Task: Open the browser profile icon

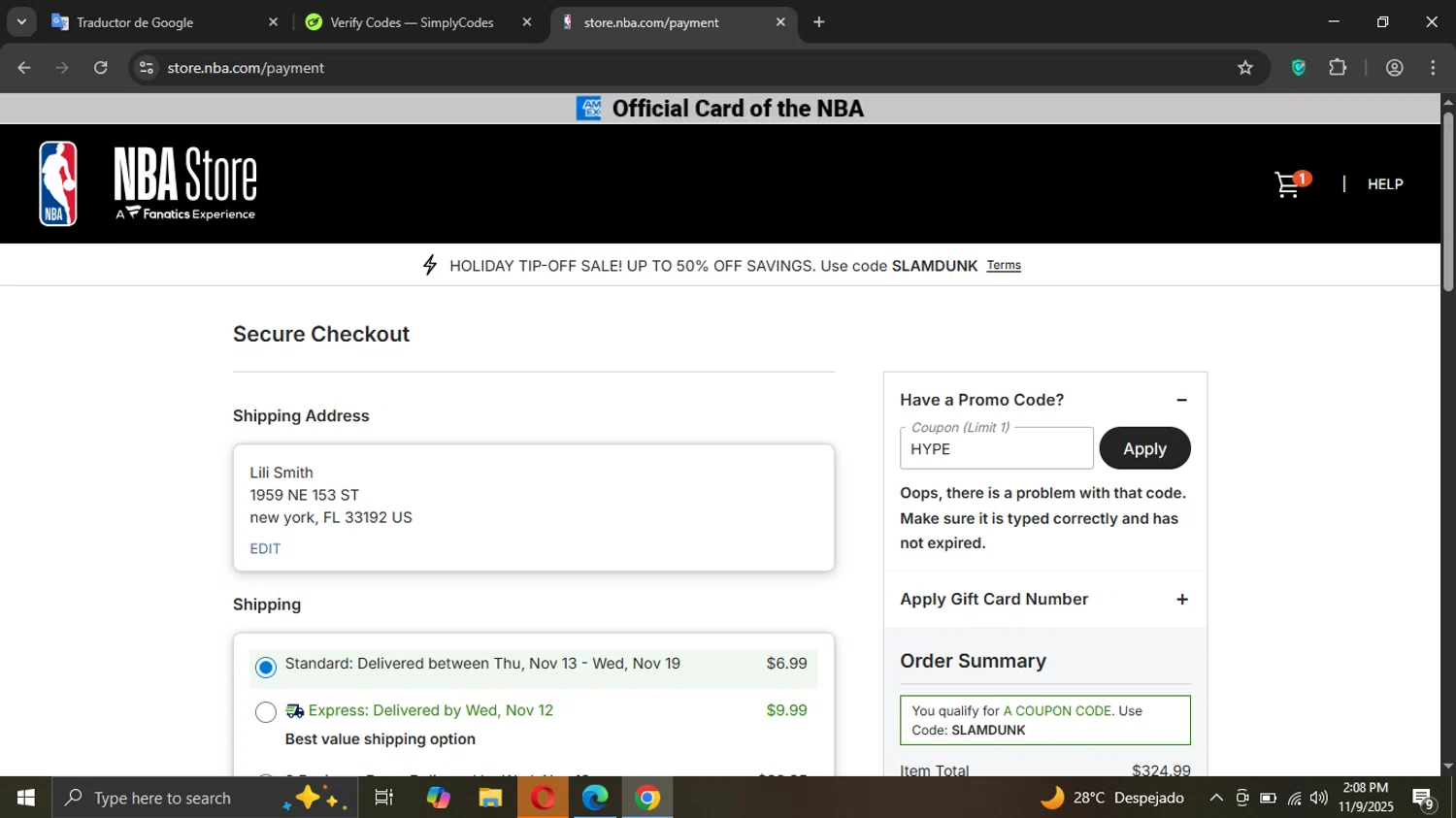Action: (1395, 68)
